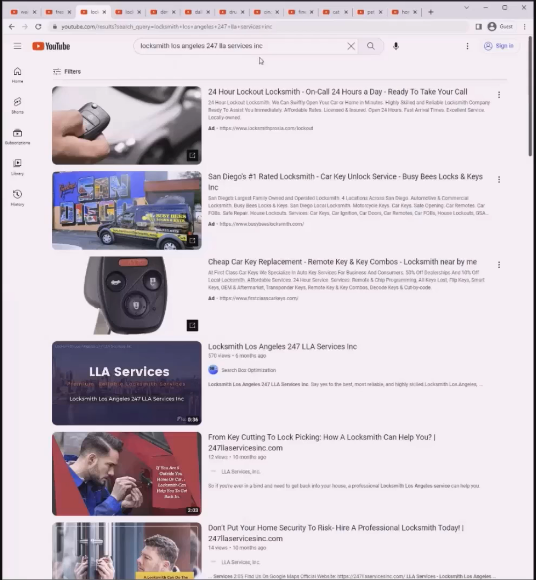Go back using the browser back arrow

tap(11, 27)
